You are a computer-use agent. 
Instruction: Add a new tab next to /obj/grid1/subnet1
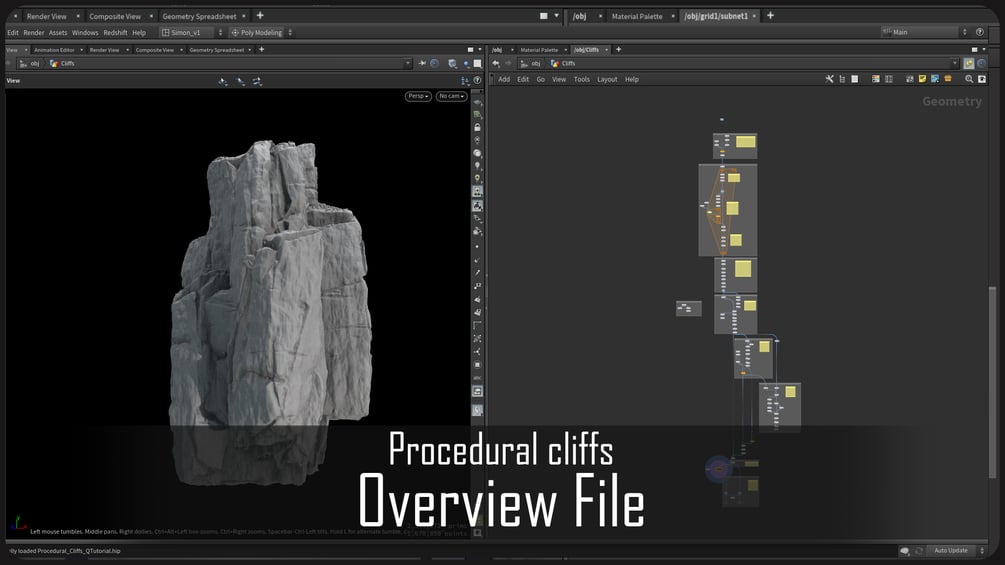tap(770, 15)
